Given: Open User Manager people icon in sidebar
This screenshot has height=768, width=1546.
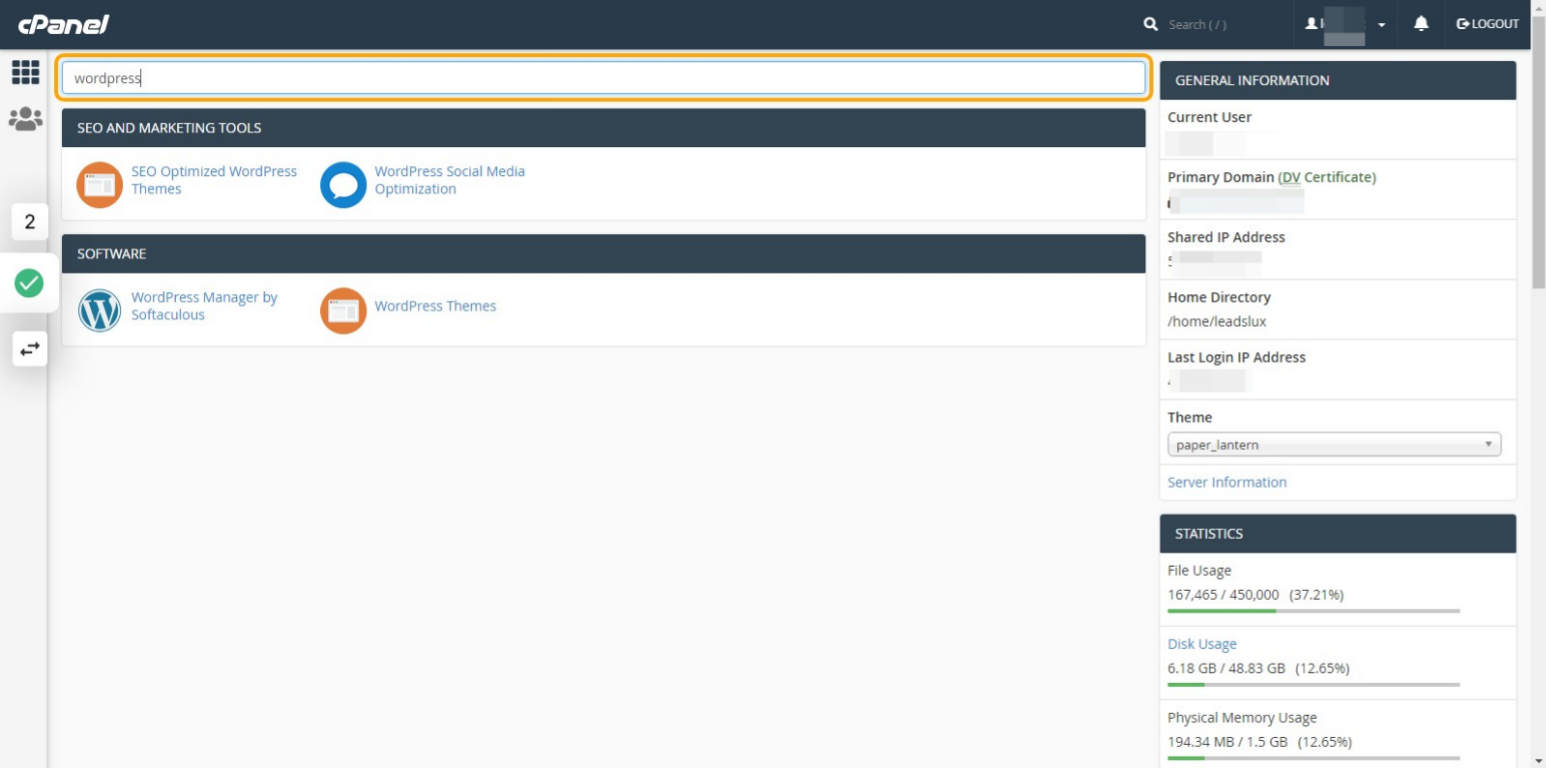Looking at the screenshot, I should pyautogui.click(x=25, y=119).
